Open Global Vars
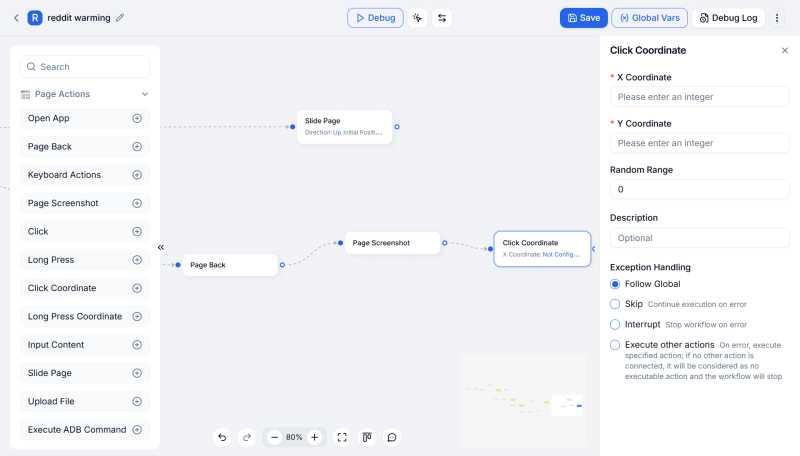This screenshot has height=456, width=800. point(648,18)
